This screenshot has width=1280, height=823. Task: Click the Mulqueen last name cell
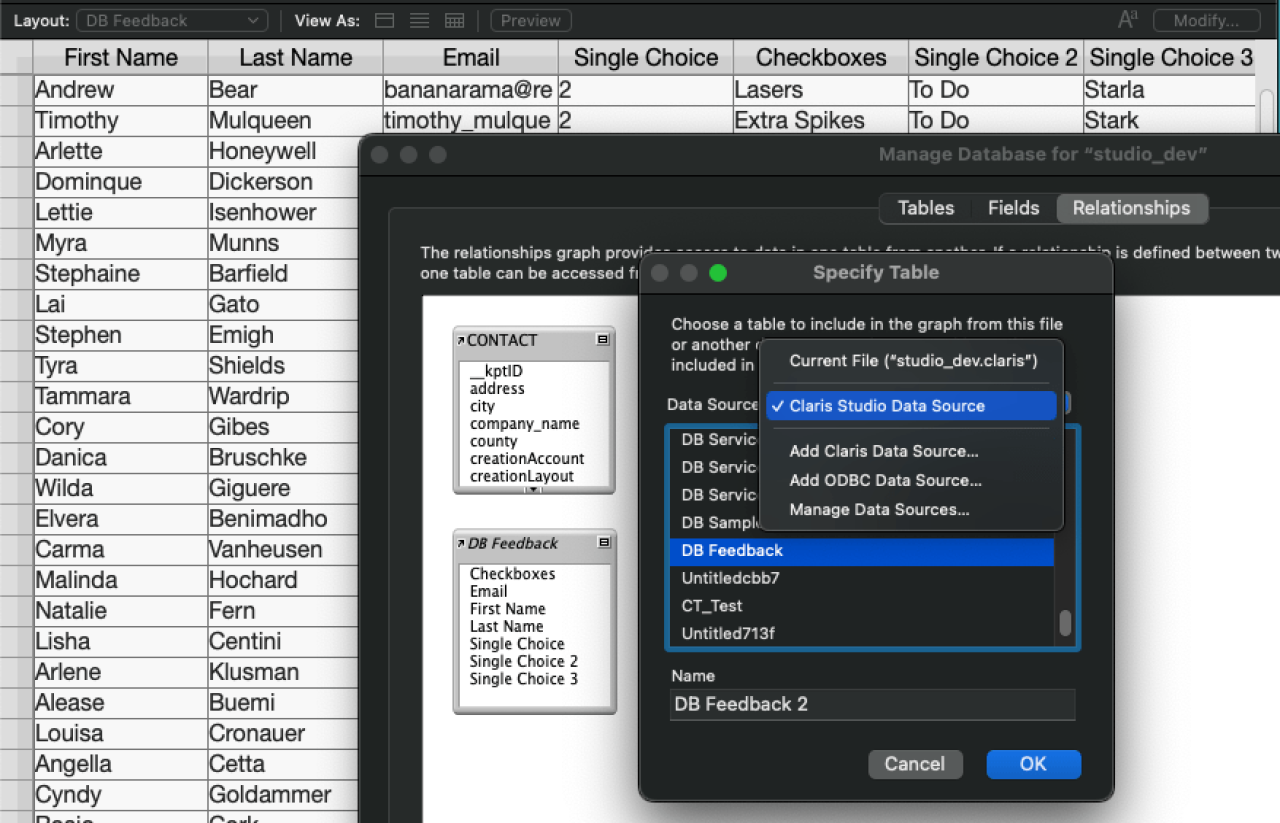[x=296, y=121]
